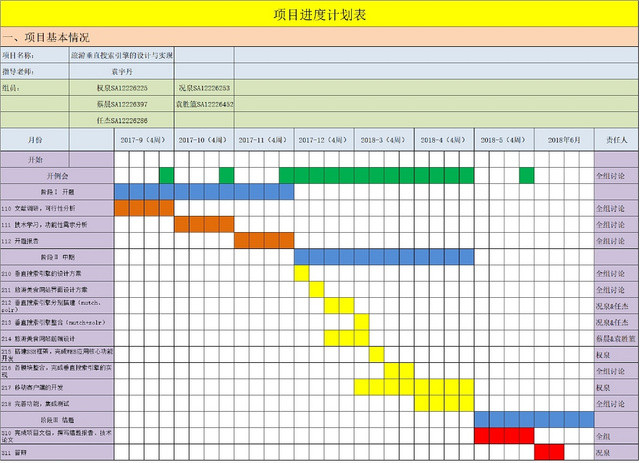Image resolution: width=640 pixels, height=463 pixels.
Task: Select the 2018-3 (4周) month header
Action: pyautogui.click(x=384, y=140)
